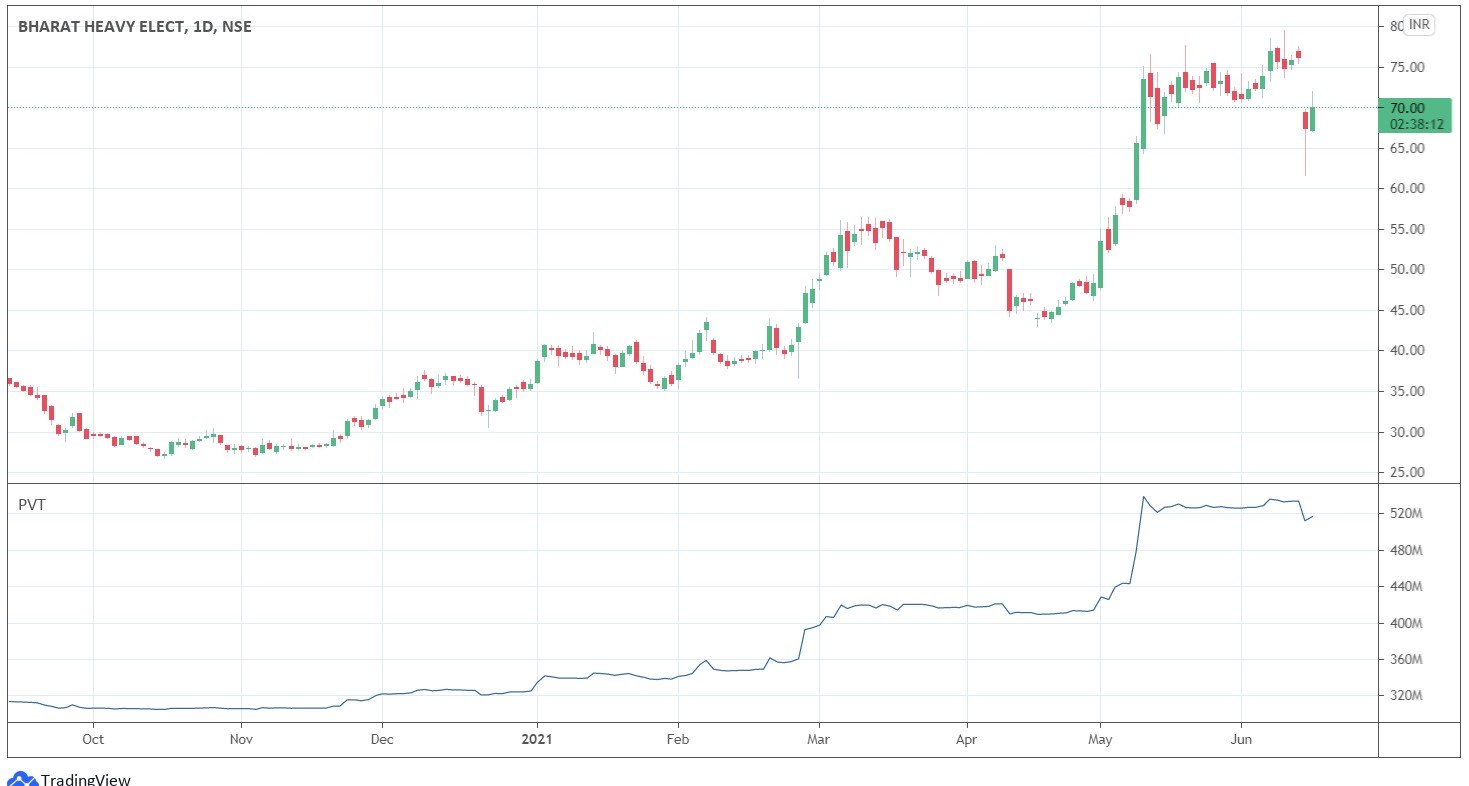Click the Dec label on time axis

point(381,740)
